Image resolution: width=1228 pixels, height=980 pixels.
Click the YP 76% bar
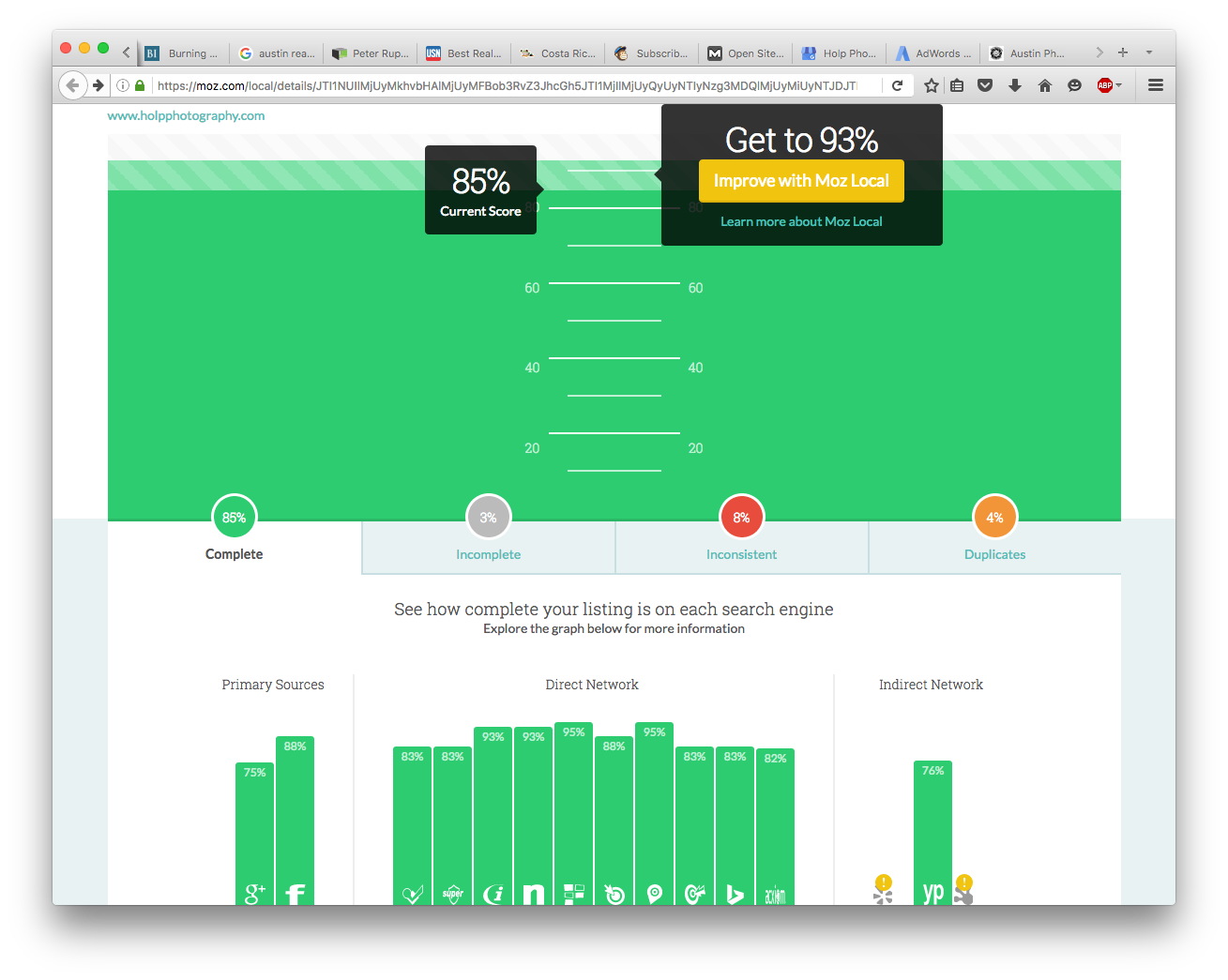pos(932,833)
